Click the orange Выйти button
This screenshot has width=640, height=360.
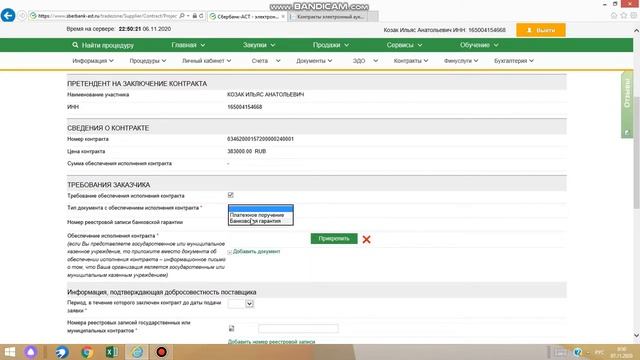(x=540, y=30)
